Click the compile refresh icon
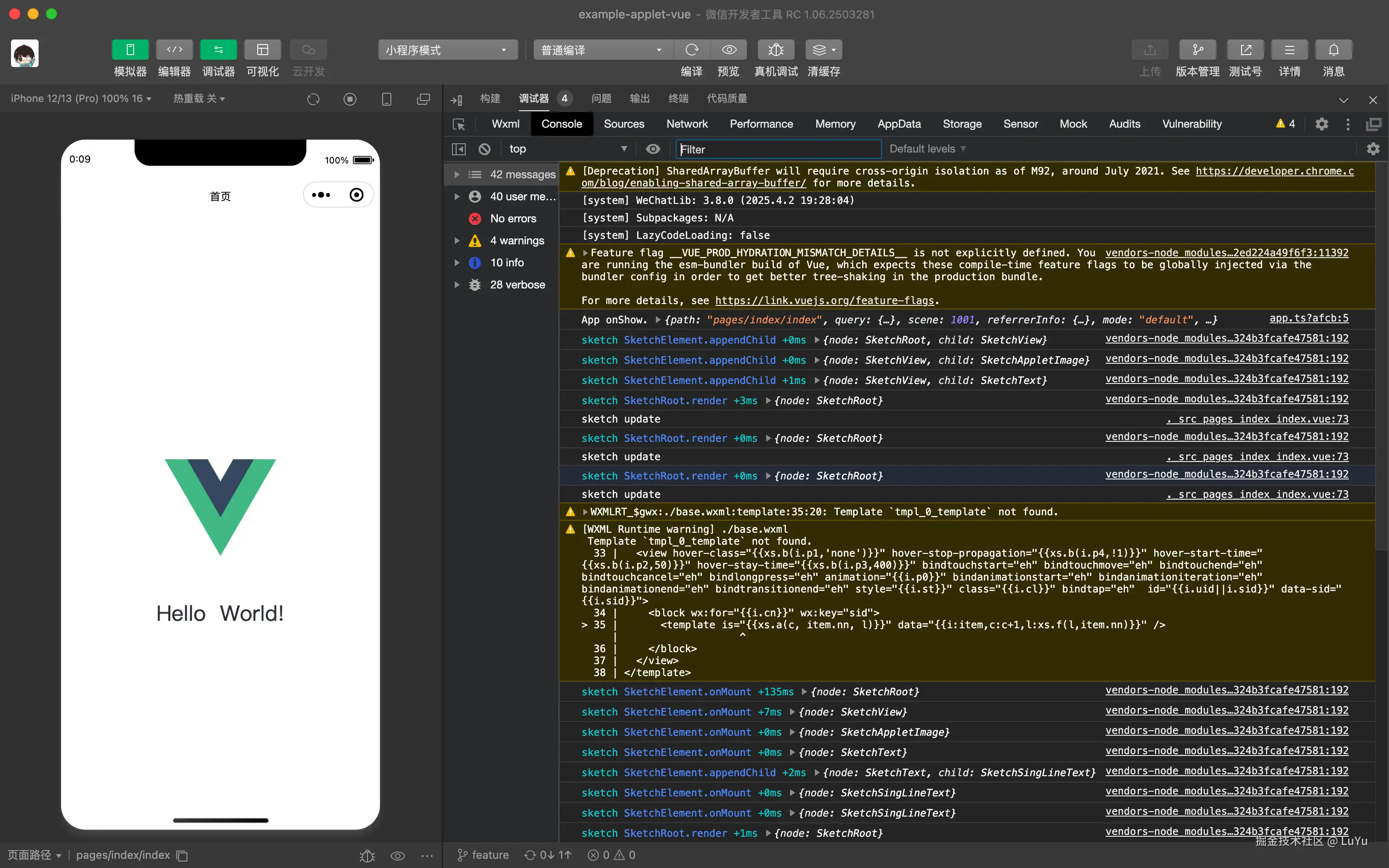Screen dimensions: 1389x868 point(692,50)
